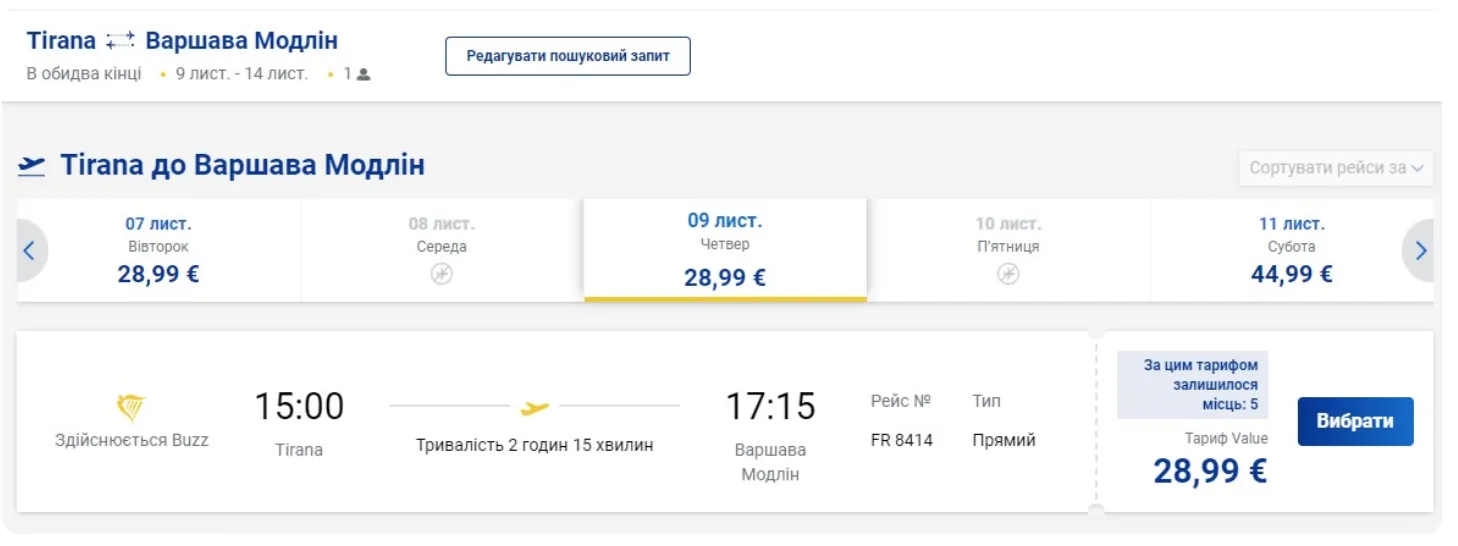Click the passenger count person icon
1458x546 pixels.
(x=364, y=74)
